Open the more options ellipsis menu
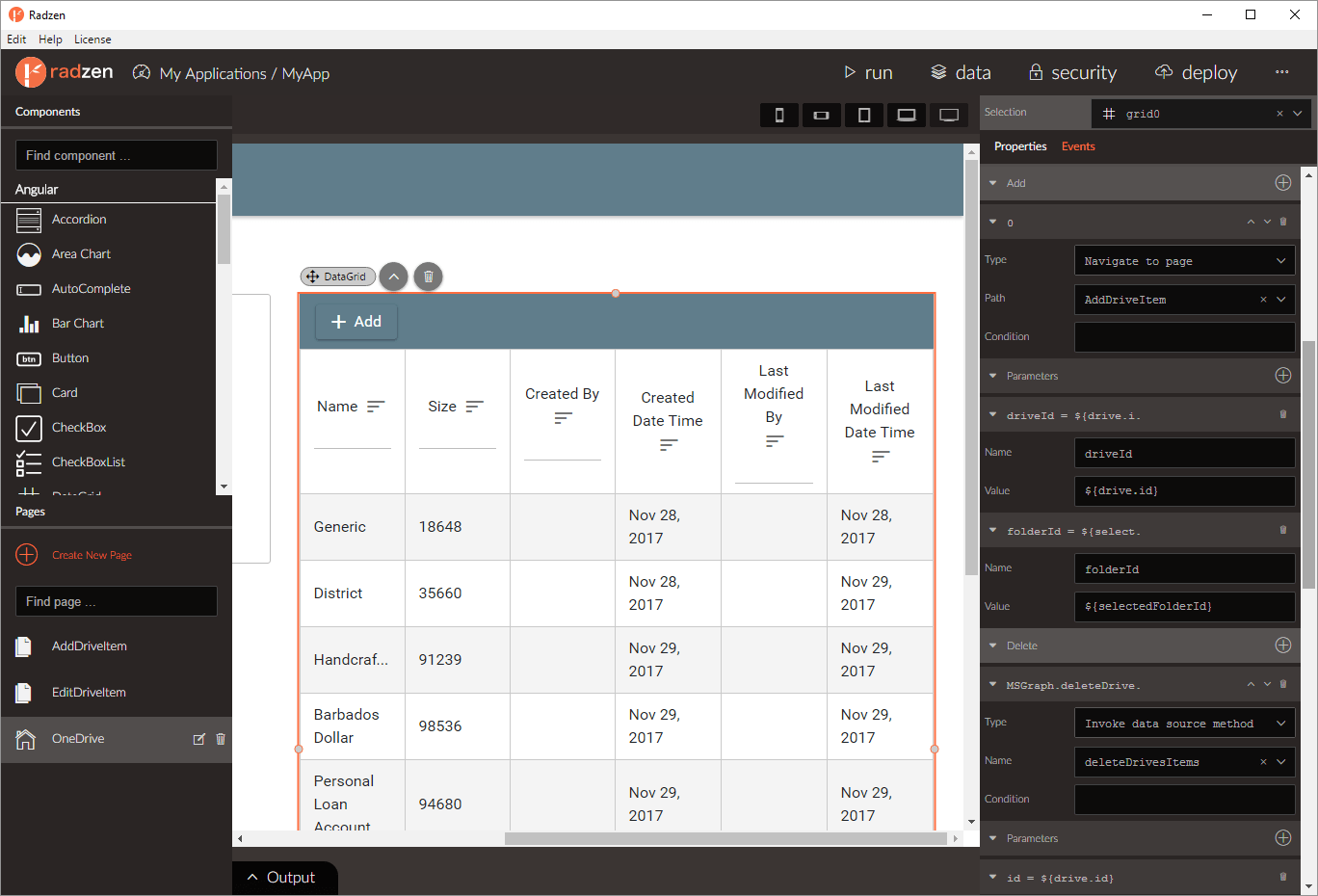The height and width of the screenshot is (896, 1318). point(1281,72)
